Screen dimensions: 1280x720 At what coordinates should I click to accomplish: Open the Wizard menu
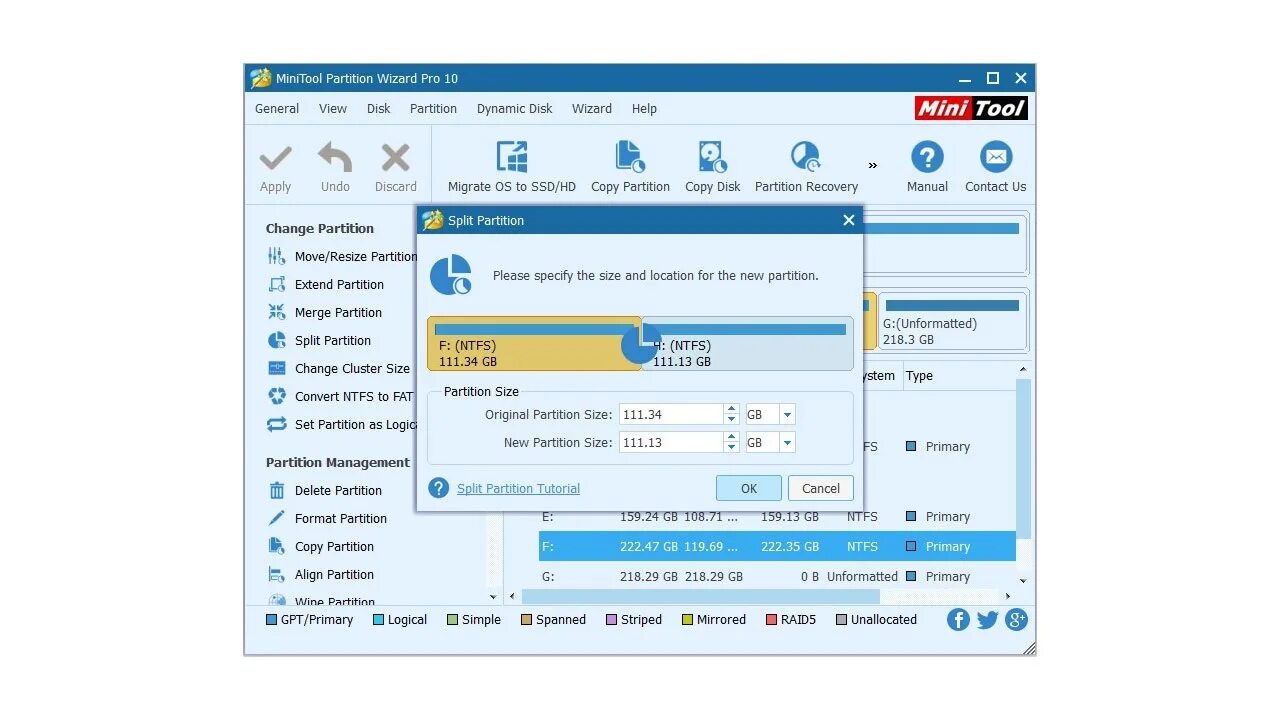click(x=592, y=109)
